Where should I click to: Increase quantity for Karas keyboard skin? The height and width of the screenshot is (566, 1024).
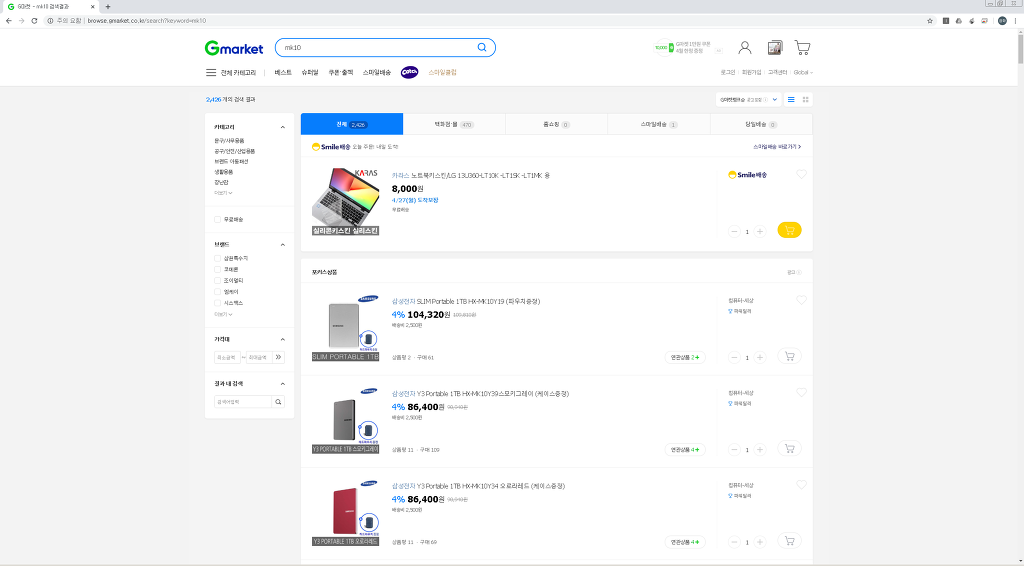[760, 231]
